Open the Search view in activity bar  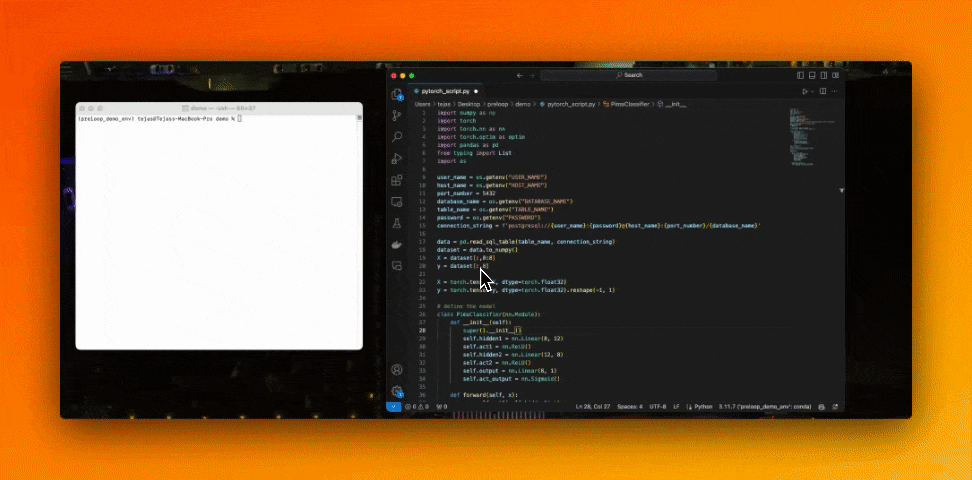(x=397, y=137)
